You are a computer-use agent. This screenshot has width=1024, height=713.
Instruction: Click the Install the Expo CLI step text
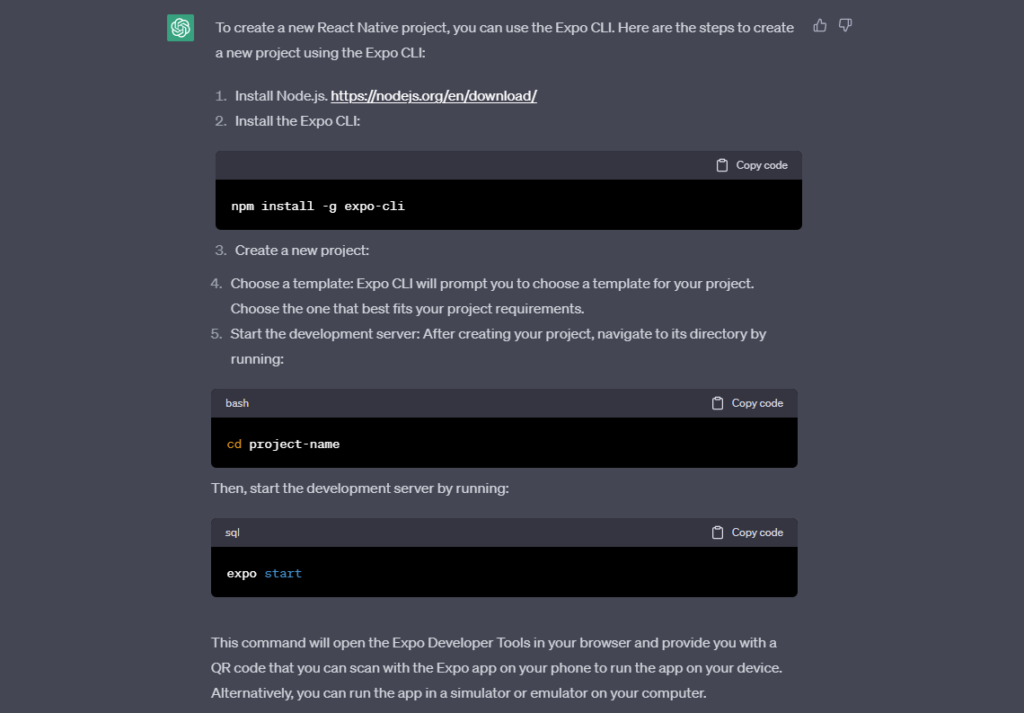coord(298,120)
